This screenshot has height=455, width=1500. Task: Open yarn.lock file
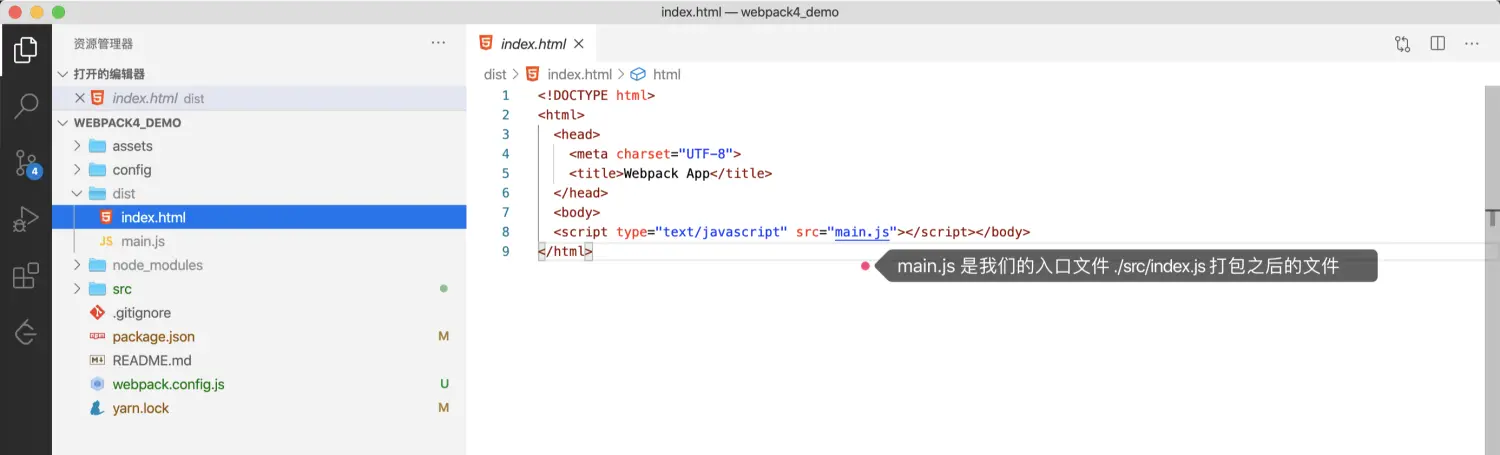260,408
